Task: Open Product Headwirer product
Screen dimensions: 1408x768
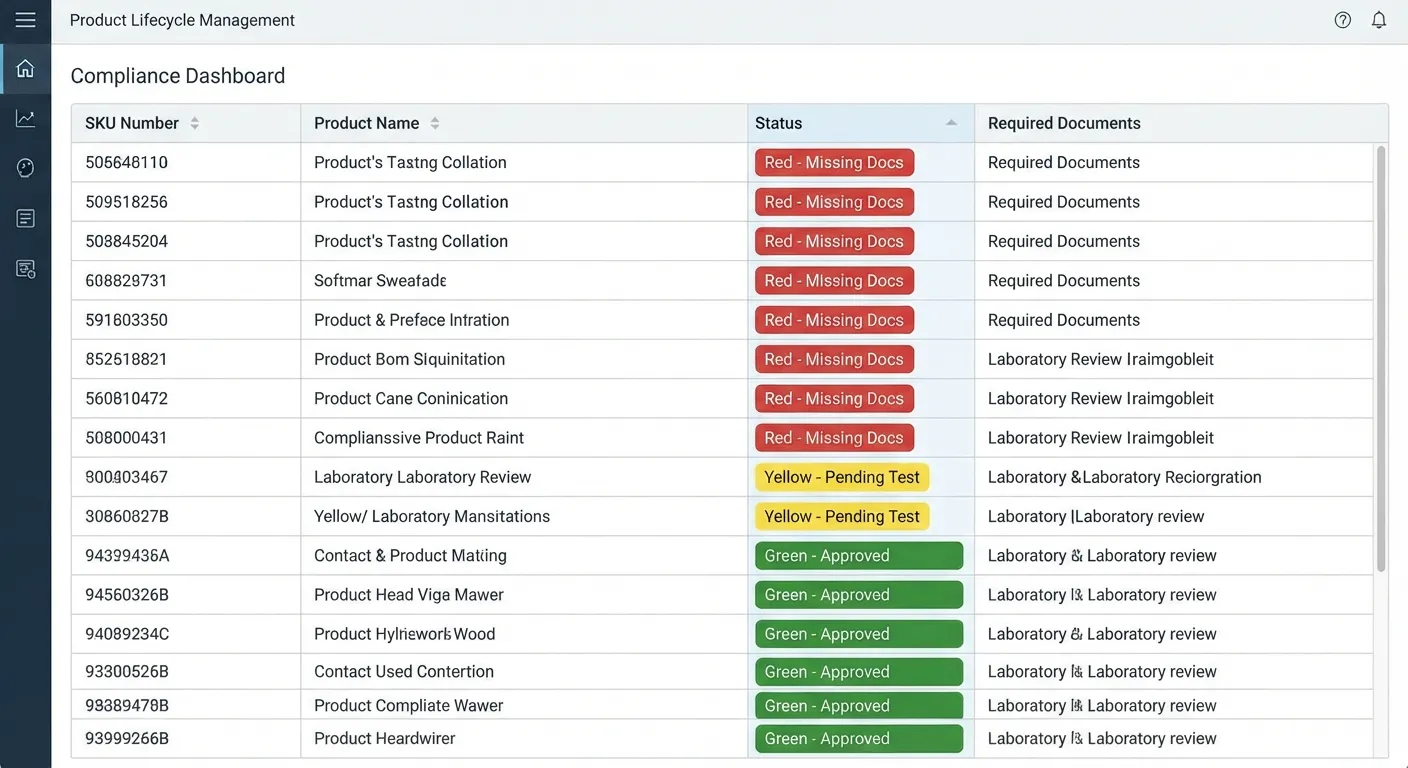Action: [384, 739]
